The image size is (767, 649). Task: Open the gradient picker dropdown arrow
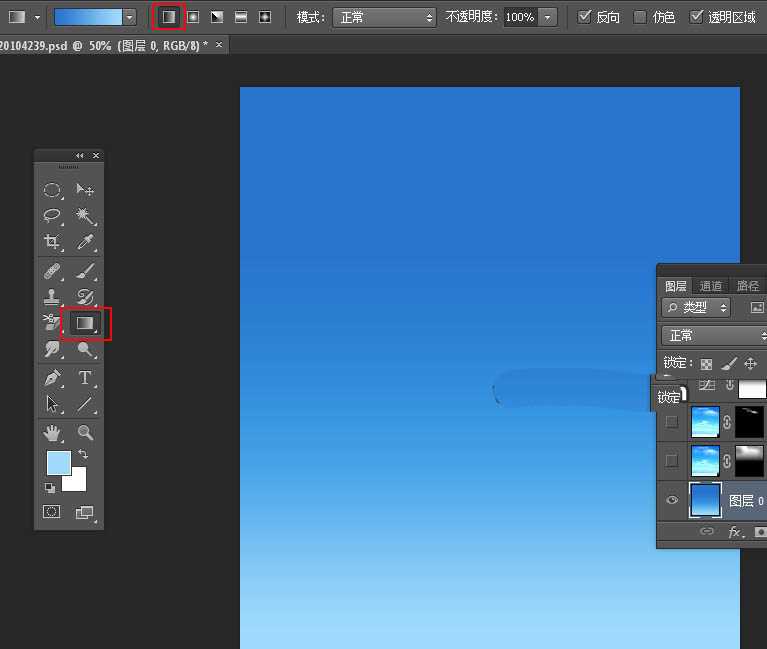(x=129, y=17)
